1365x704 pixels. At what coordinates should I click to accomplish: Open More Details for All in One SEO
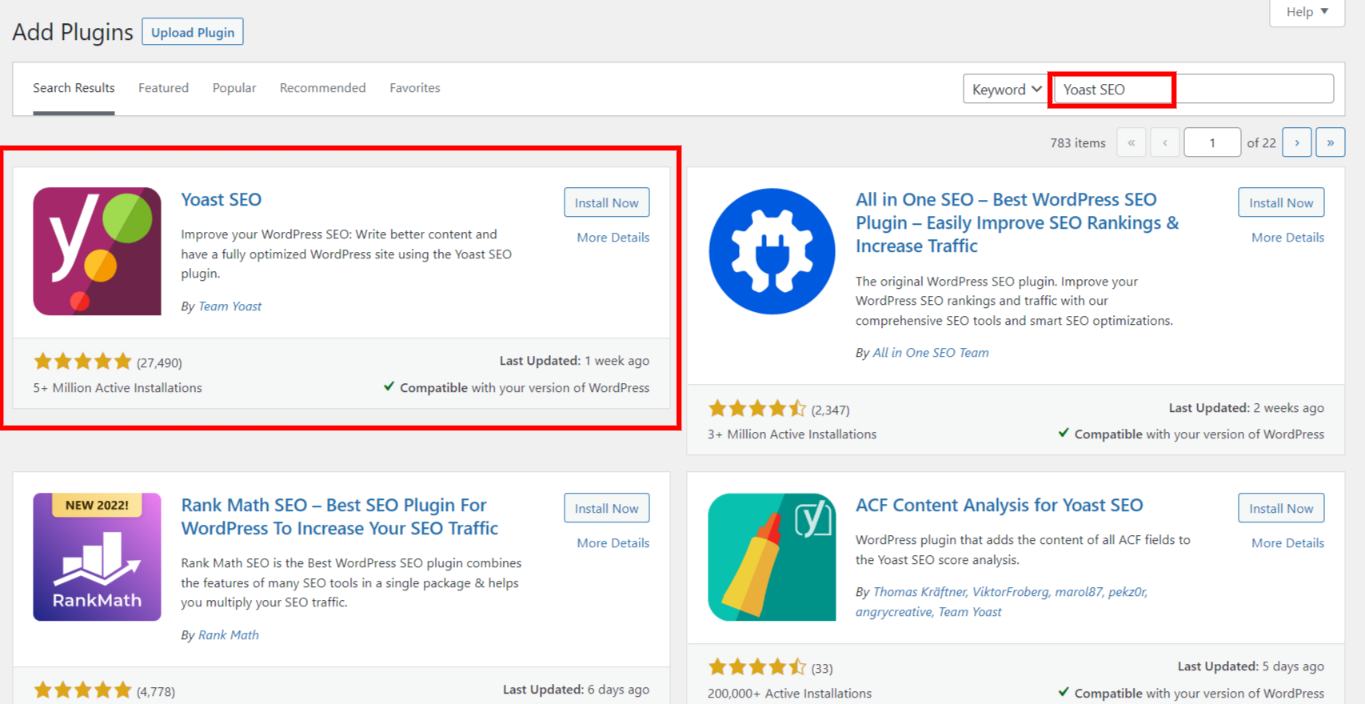pos(1288,237)
